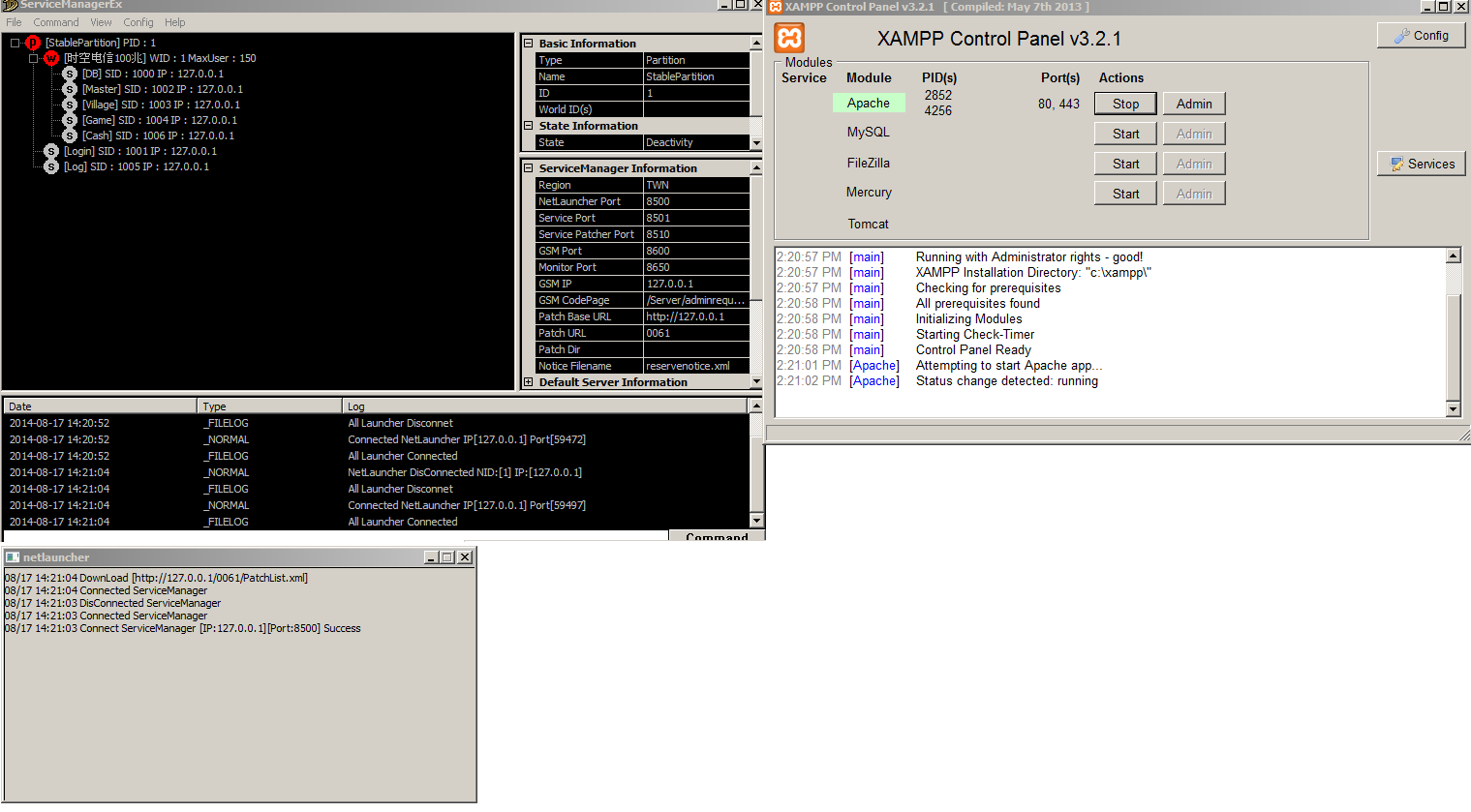Click the PatchList.xml DownLoad line in netlauncher
The width and height of the screenshot is (1471, 812).
tap(156, 578)
